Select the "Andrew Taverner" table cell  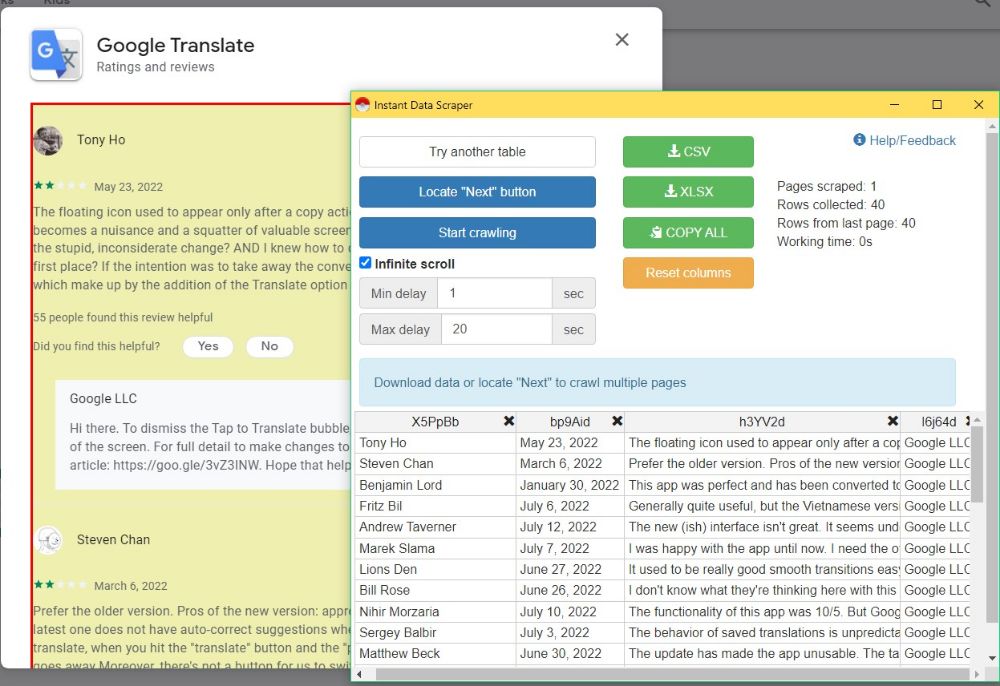coord(435,527)
